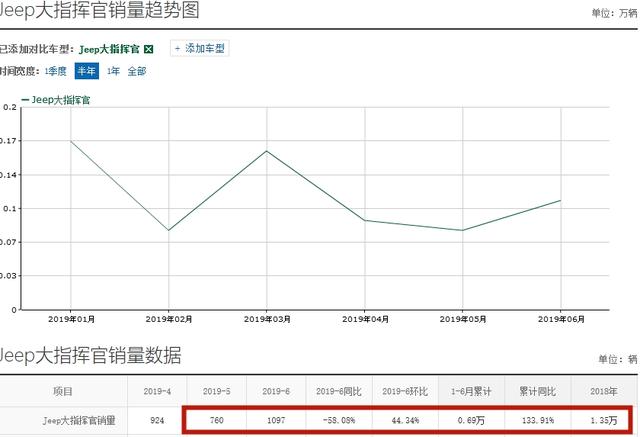Click the 2019年04月 axis label
Screen dimensions: 640x437
point(365,319)
